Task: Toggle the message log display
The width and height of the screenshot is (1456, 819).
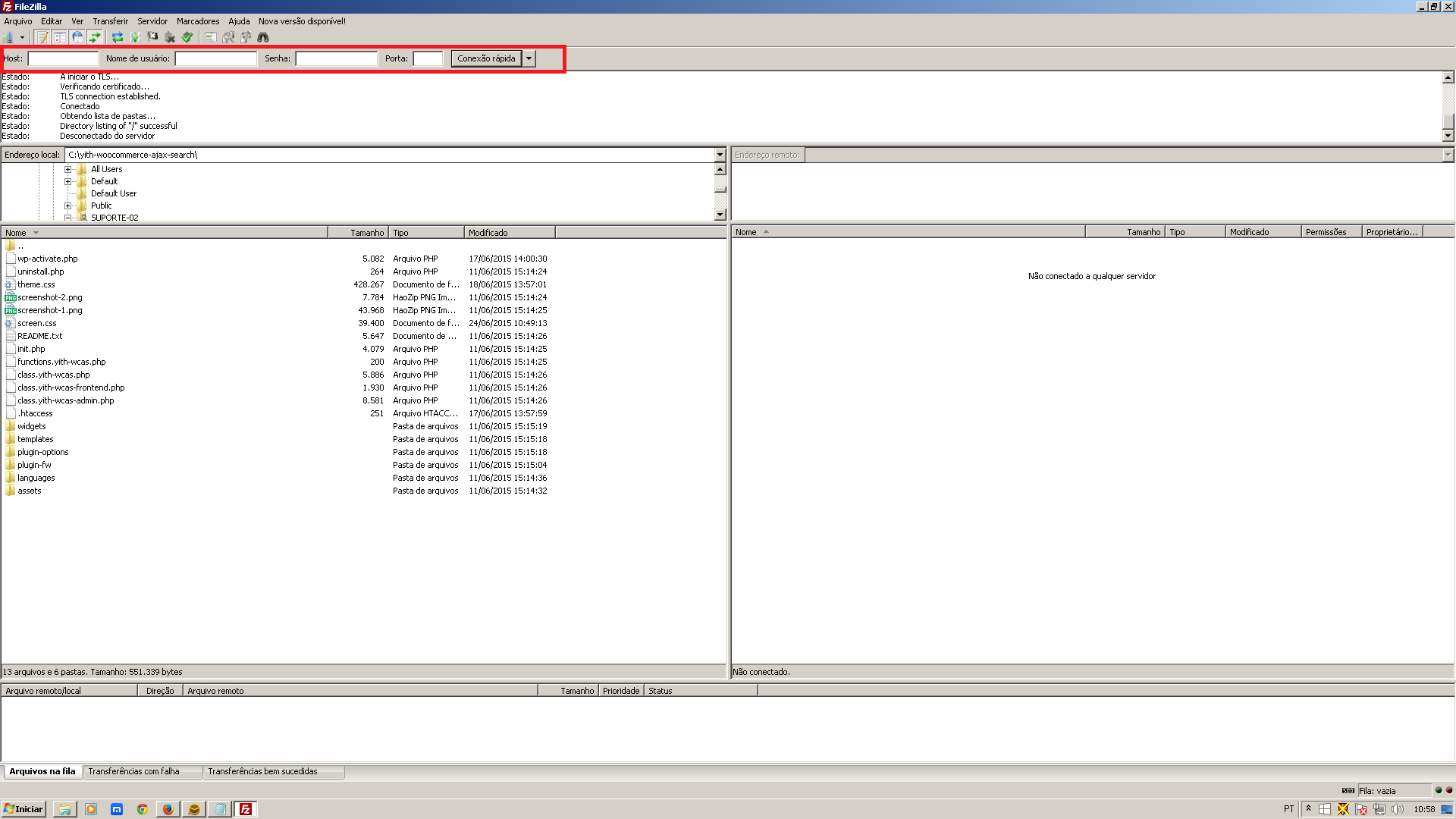Action: click(x=42, y=37)
